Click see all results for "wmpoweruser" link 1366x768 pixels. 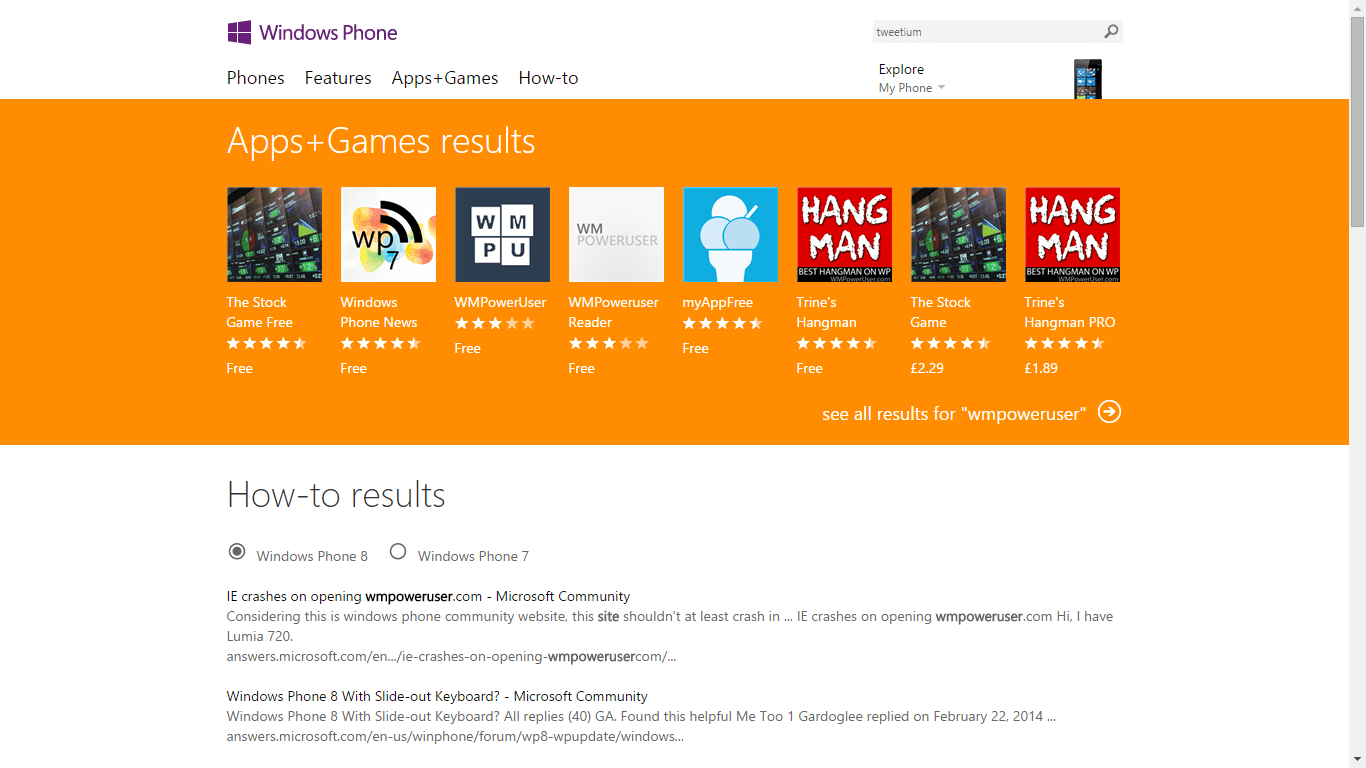pyautogui.click(x=954, y=414)
